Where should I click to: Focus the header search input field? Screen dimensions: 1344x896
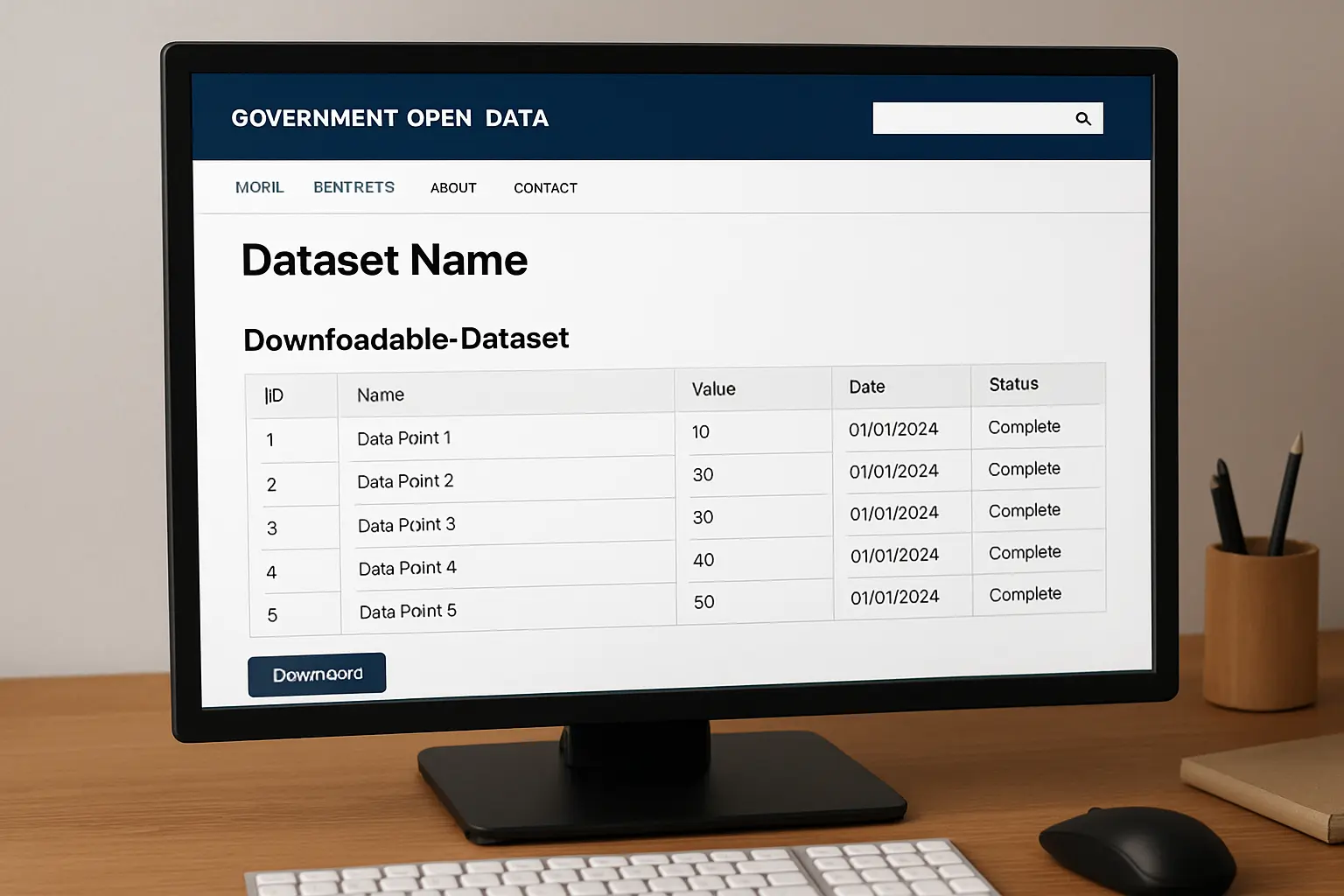[988, 118]
